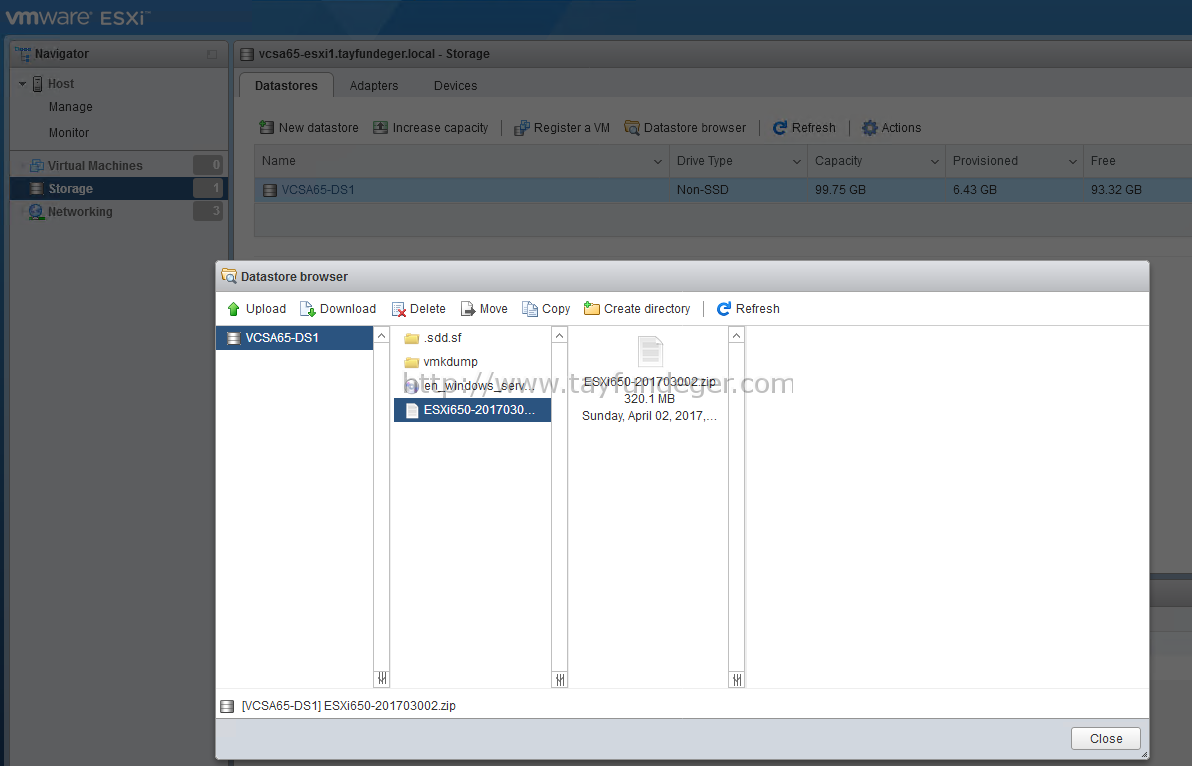
Task: Open the vmkdump folder
Action: click(x=471, y=362)
